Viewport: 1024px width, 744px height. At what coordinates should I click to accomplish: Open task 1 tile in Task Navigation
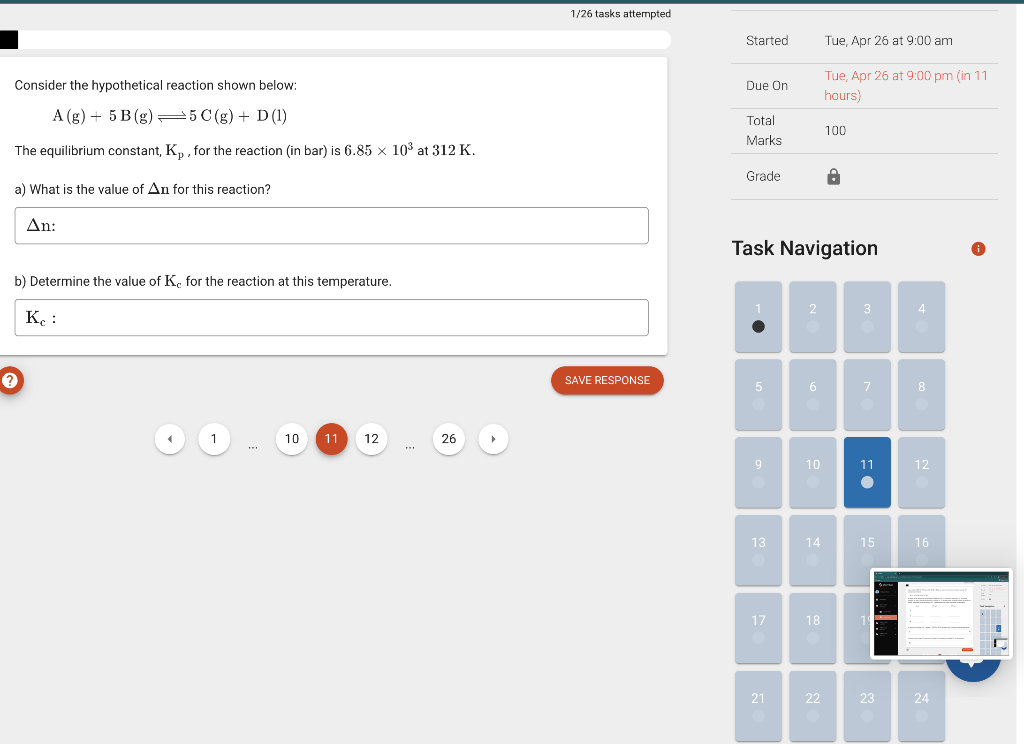[x=758, y=317]
